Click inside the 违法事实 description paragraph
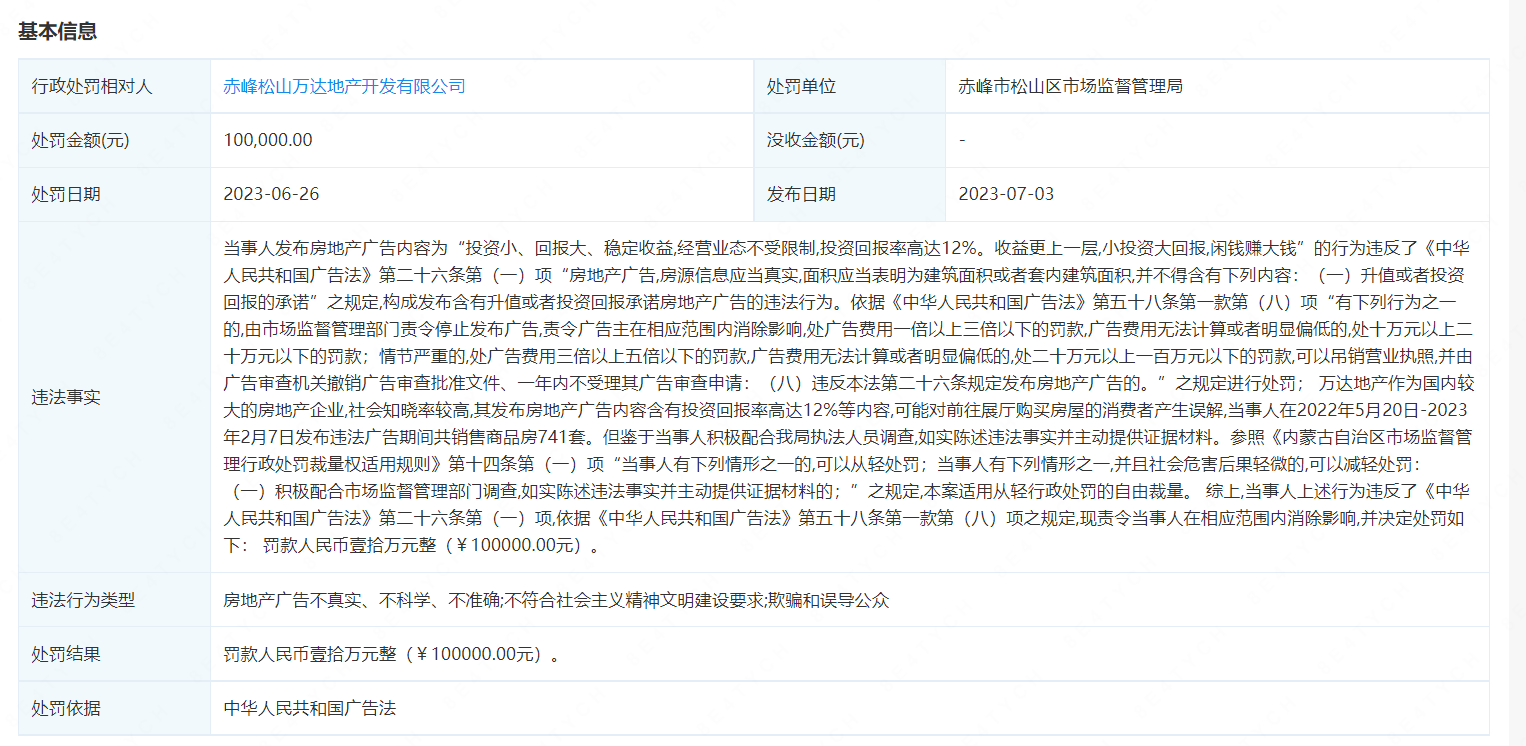 click(x=848, y=397)
